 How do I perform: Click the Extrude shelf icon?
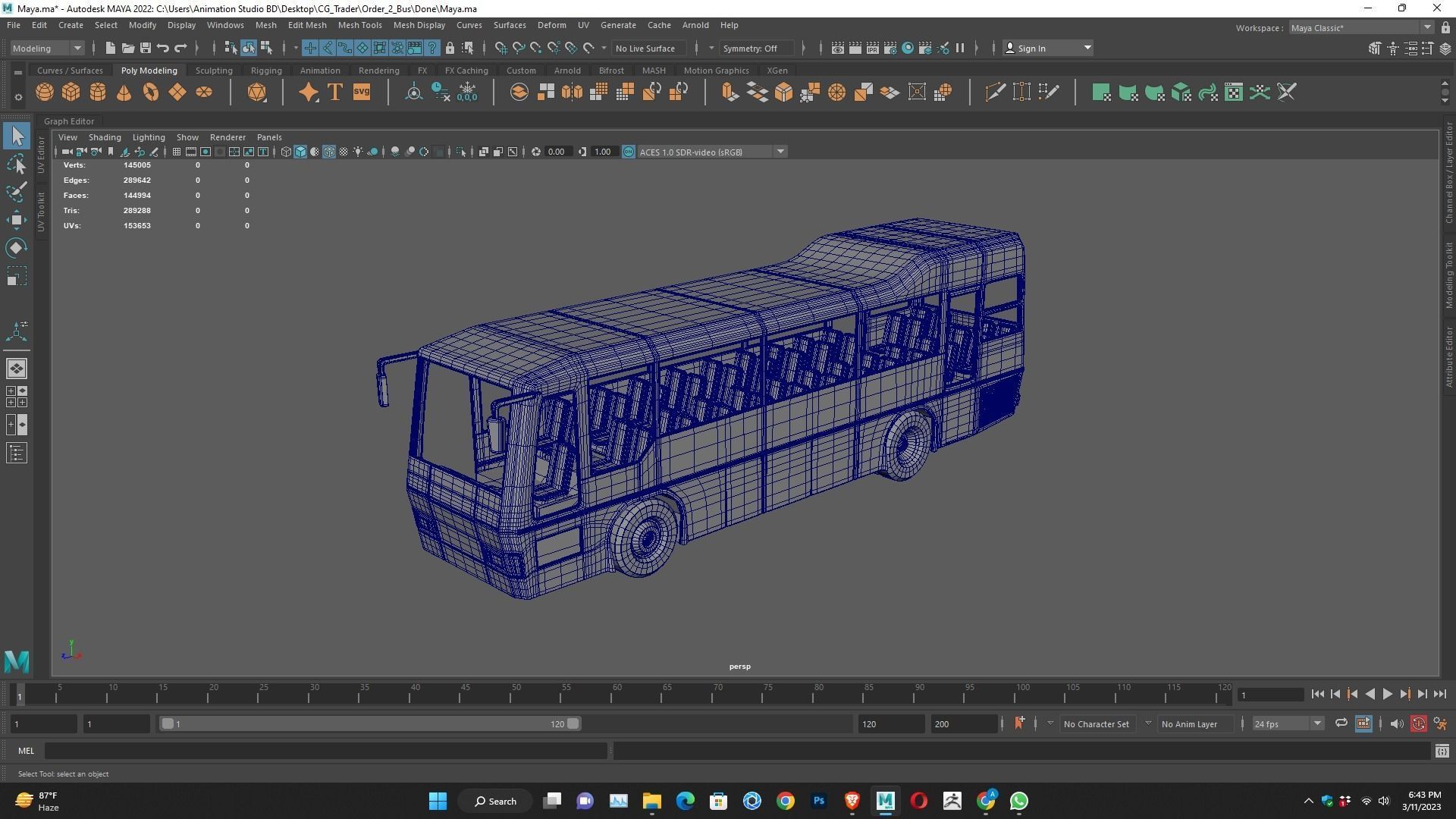click(x=730, y=93)
